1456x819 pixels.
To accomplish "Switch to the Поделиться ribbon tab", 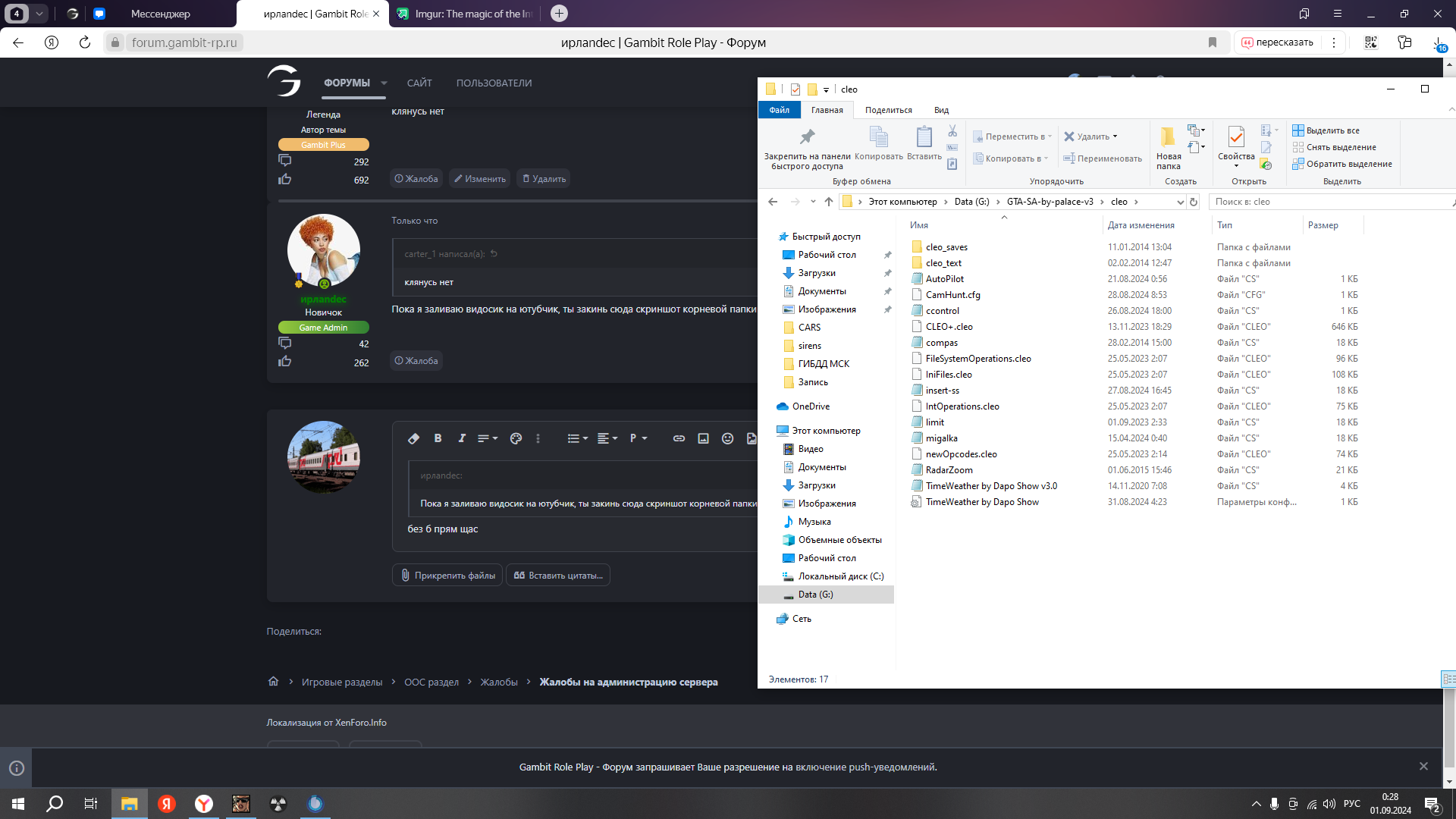I will [888, 110].
